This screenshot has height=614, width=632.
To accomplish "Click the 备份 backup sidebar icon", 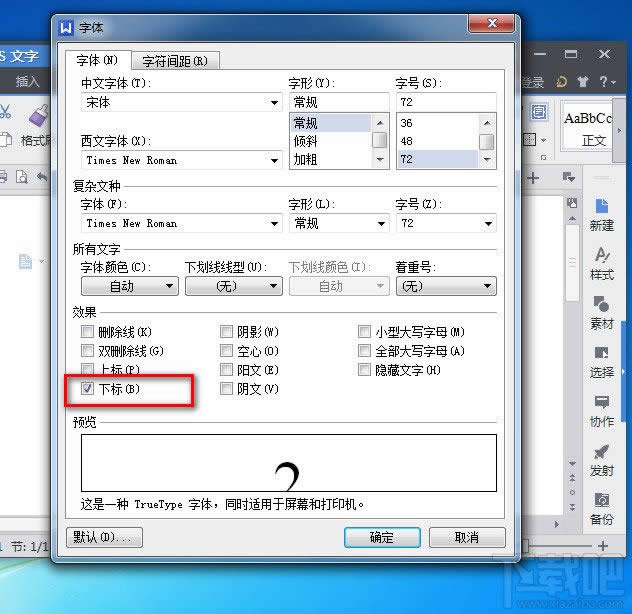I will pyautogui.click(x=602, y=507).
